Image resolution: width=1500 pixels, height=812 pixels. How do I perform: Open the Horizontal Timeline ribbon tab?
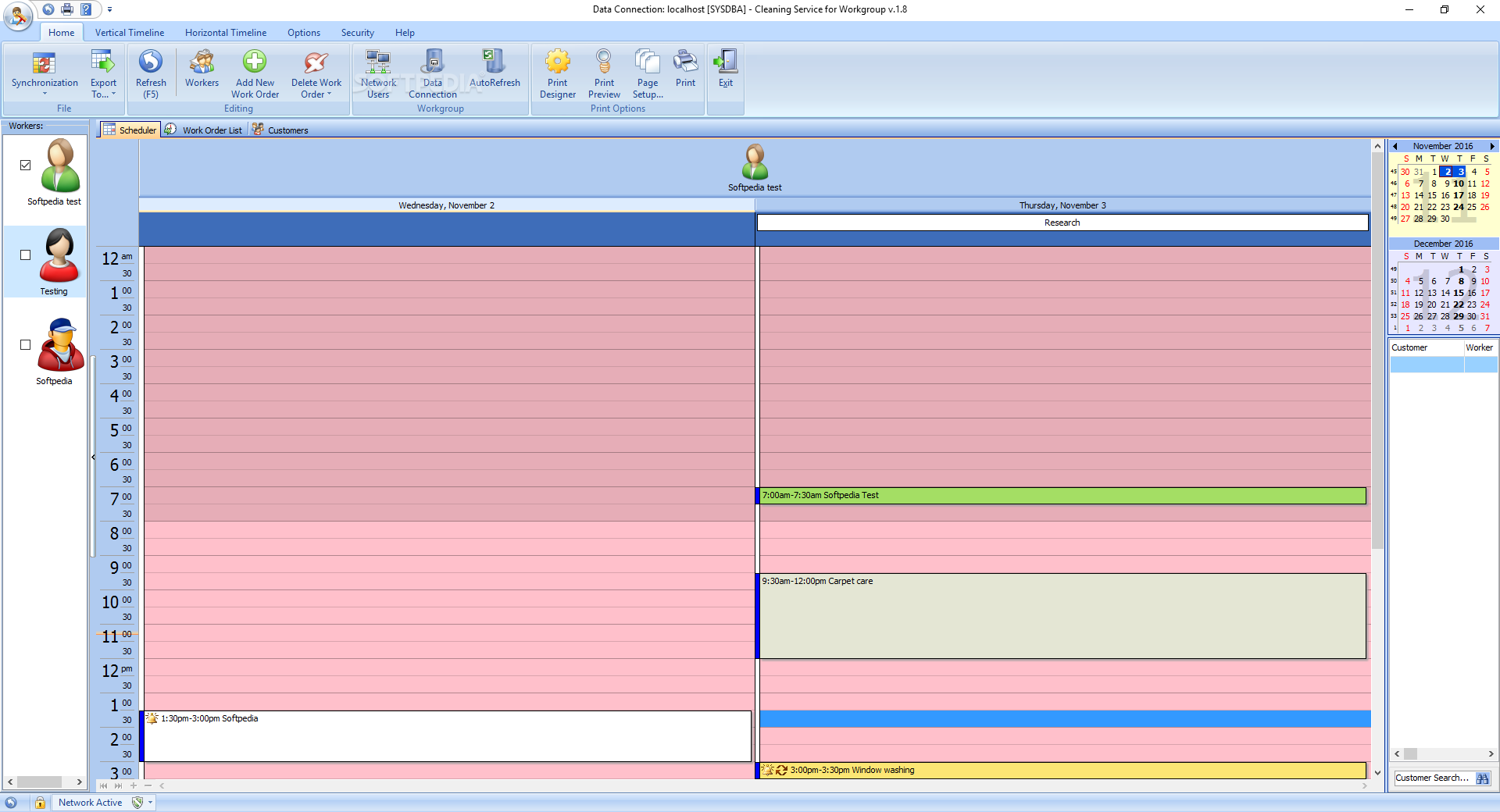coord(226,33)
